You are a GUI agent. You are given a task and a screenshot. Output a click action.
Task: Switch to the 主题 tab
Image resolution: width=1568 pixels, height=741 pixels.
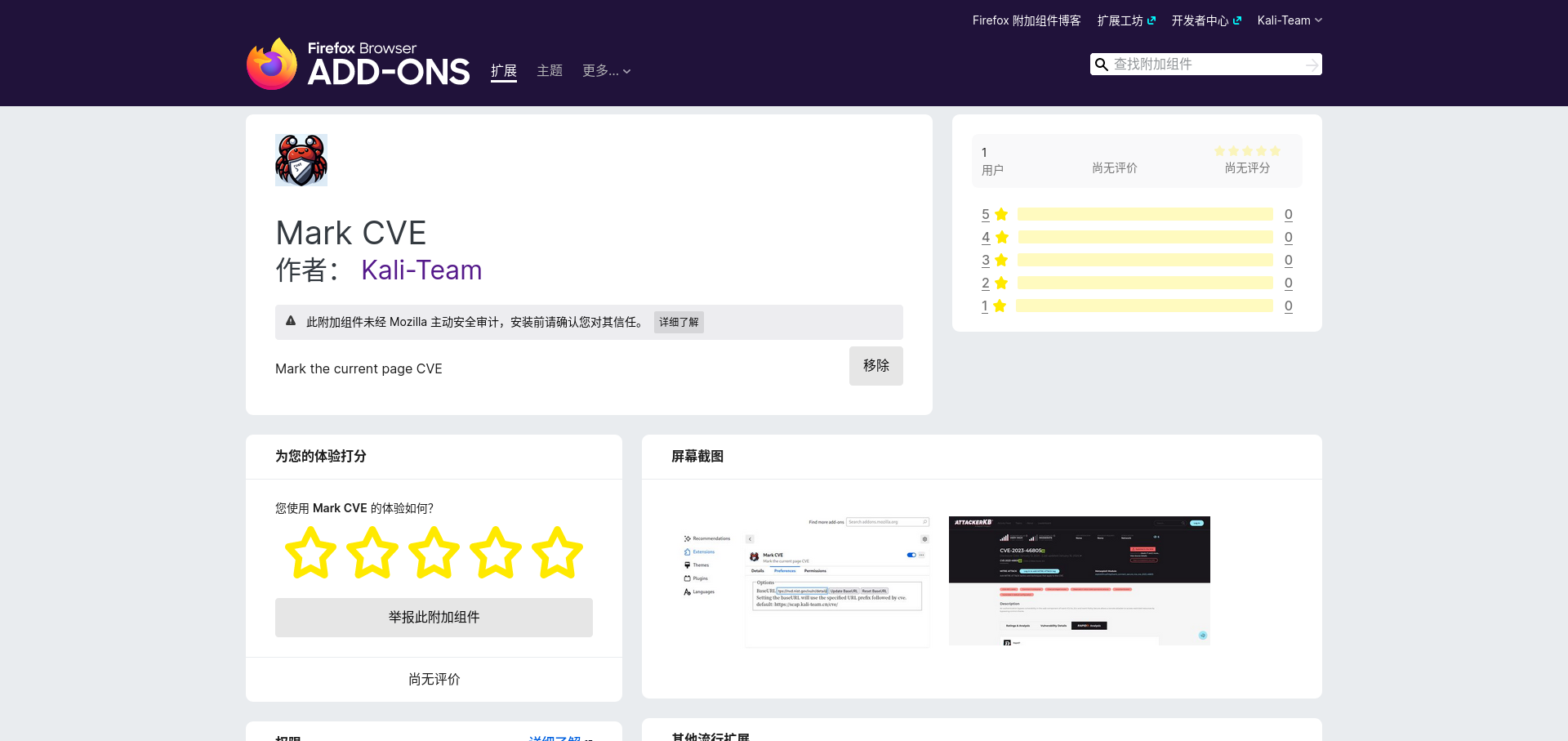click(550, 71)
